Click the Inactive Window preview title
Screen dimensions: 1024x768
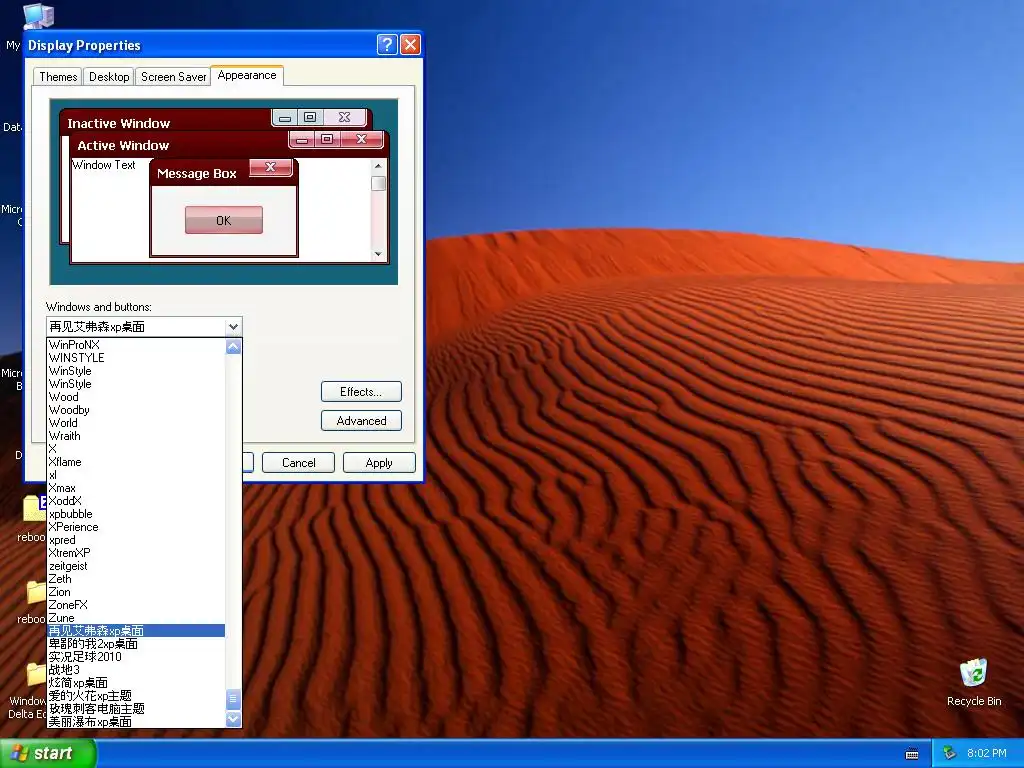coord(118,123)
